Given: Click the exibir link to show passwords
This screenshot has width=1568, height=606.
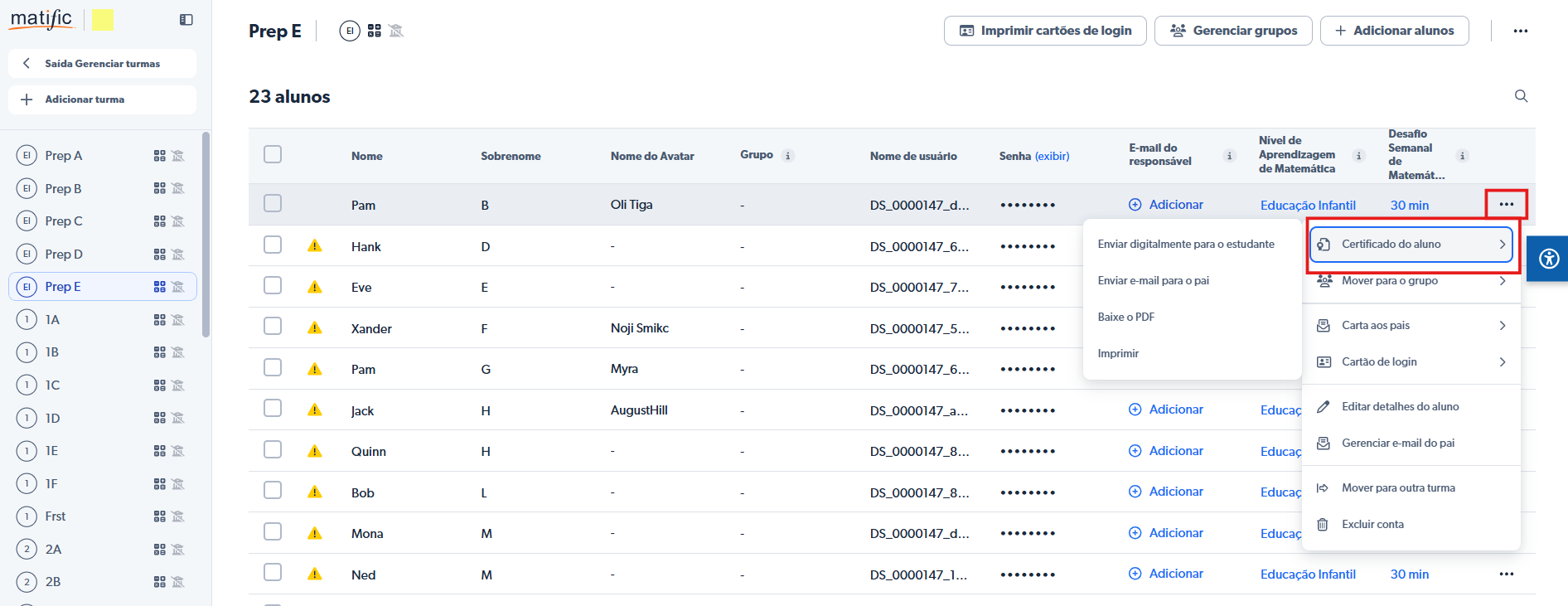Looking at the screenshot, I should pos(1052,156).
